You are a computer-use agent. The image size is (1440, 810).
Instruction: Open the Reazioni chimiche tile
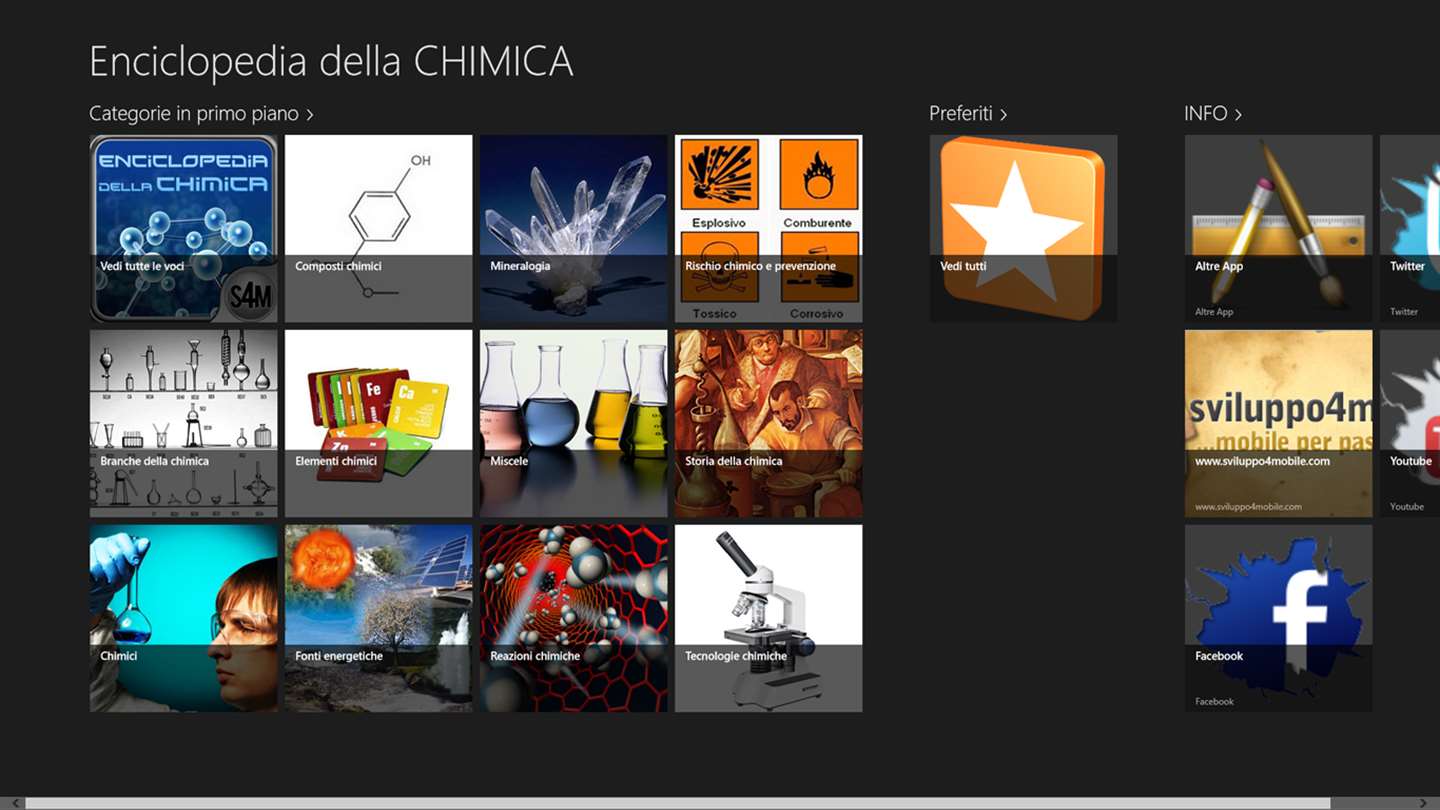(x=573, y=618)
